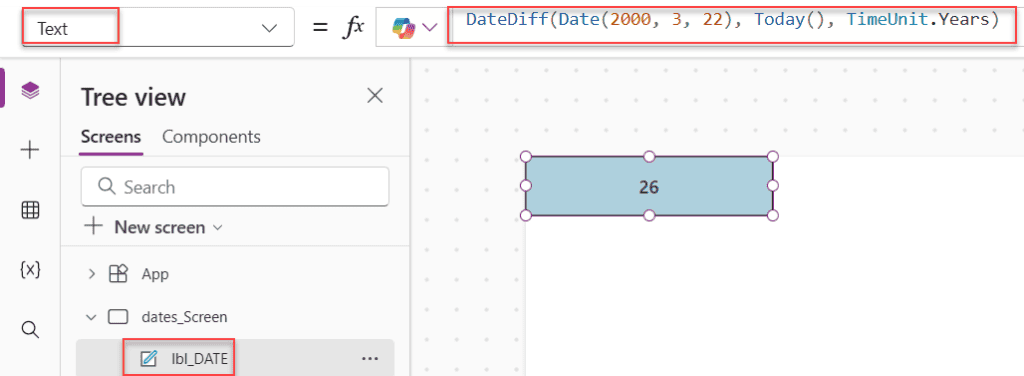Close the Tree view panel
1024x376 pixels.
point(375,97)
